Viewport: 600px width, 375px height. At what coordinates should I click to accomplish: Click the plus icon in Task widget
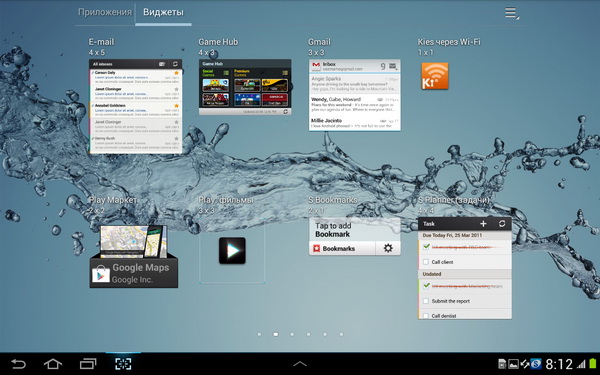[x=483, y=224]
